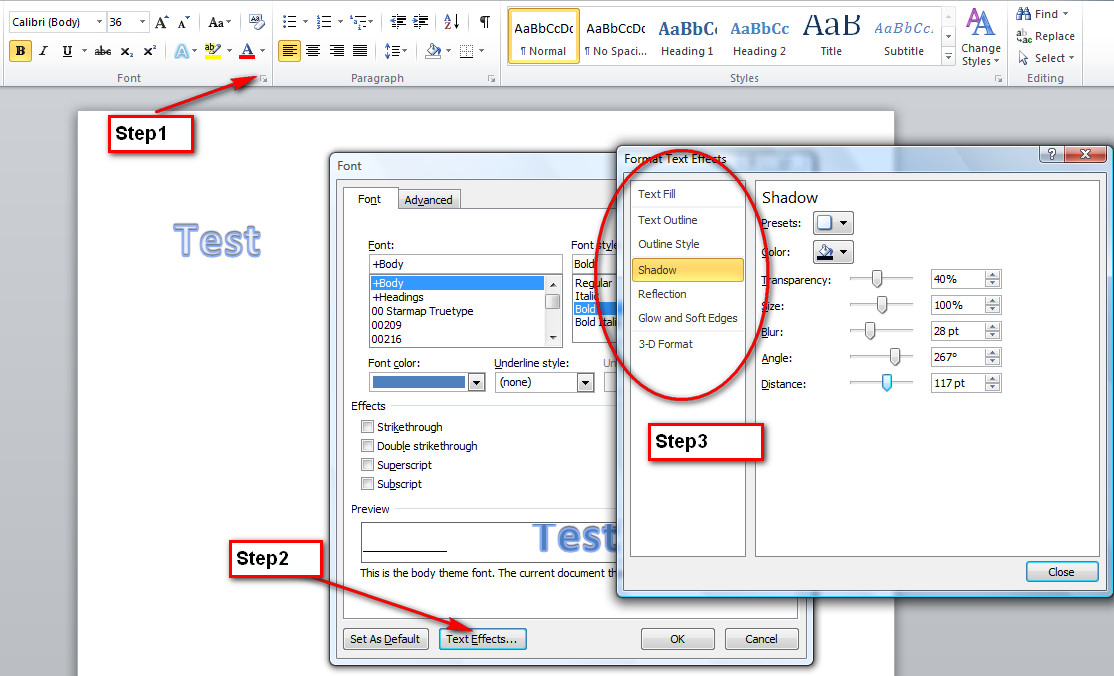Screen dimensions: 1114x676
Task: Select Reflection in Format Text Effects
Action: [662, 294]
